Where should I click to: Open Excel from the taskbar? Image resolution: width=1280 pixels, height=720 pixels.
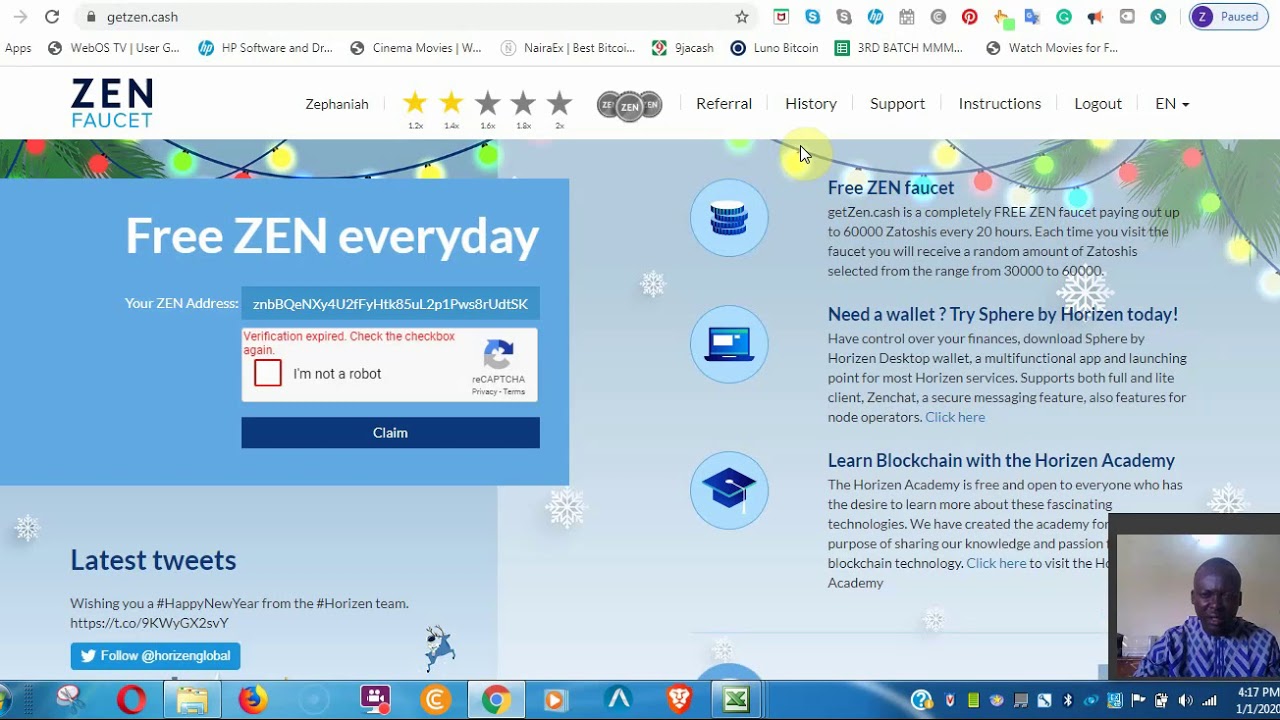tap(736, 699)
